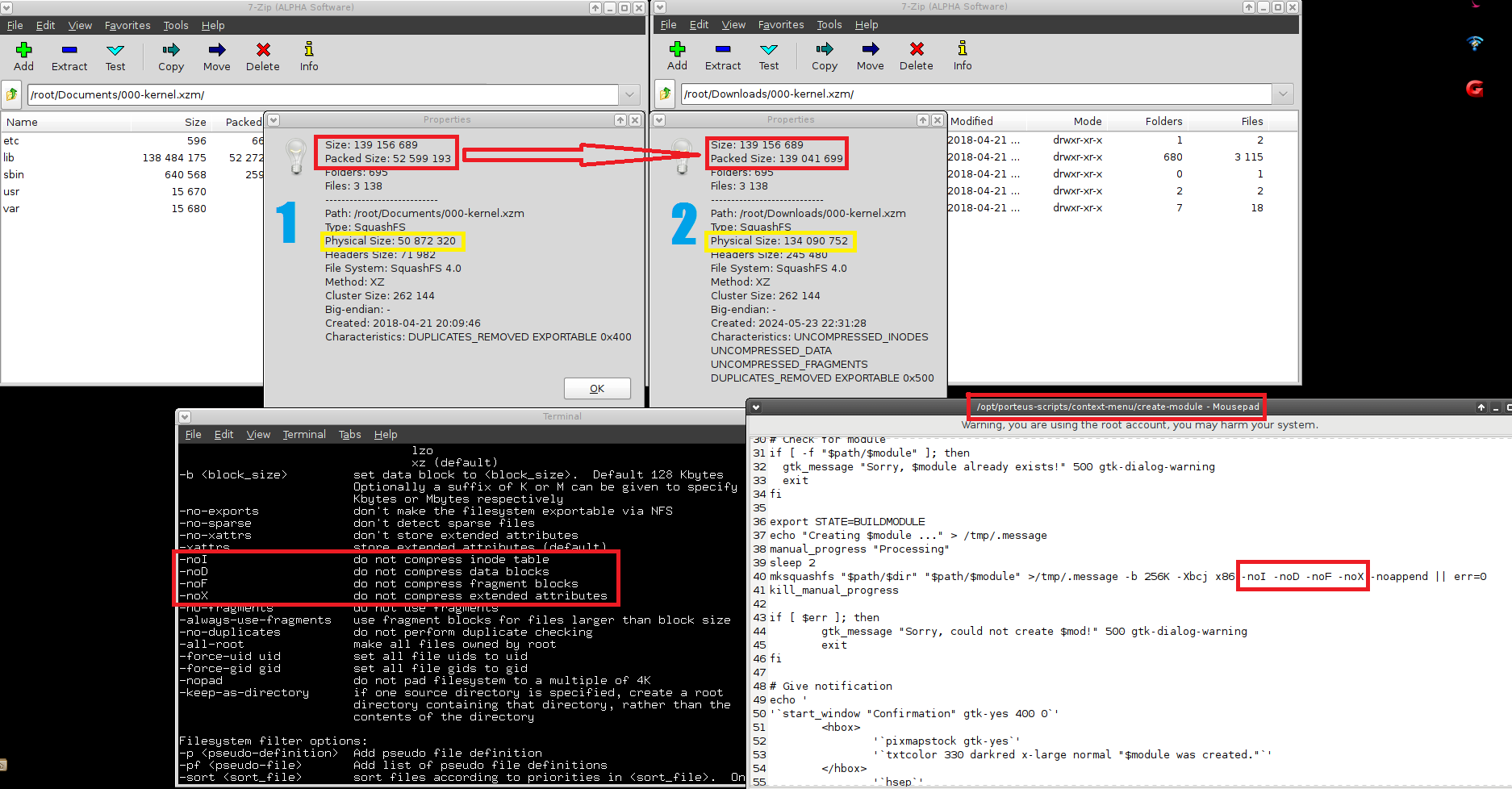Open Tools menu in right 7-Zip window
The height and width of the screenshot is (789, 1512).
click(829, 24)
